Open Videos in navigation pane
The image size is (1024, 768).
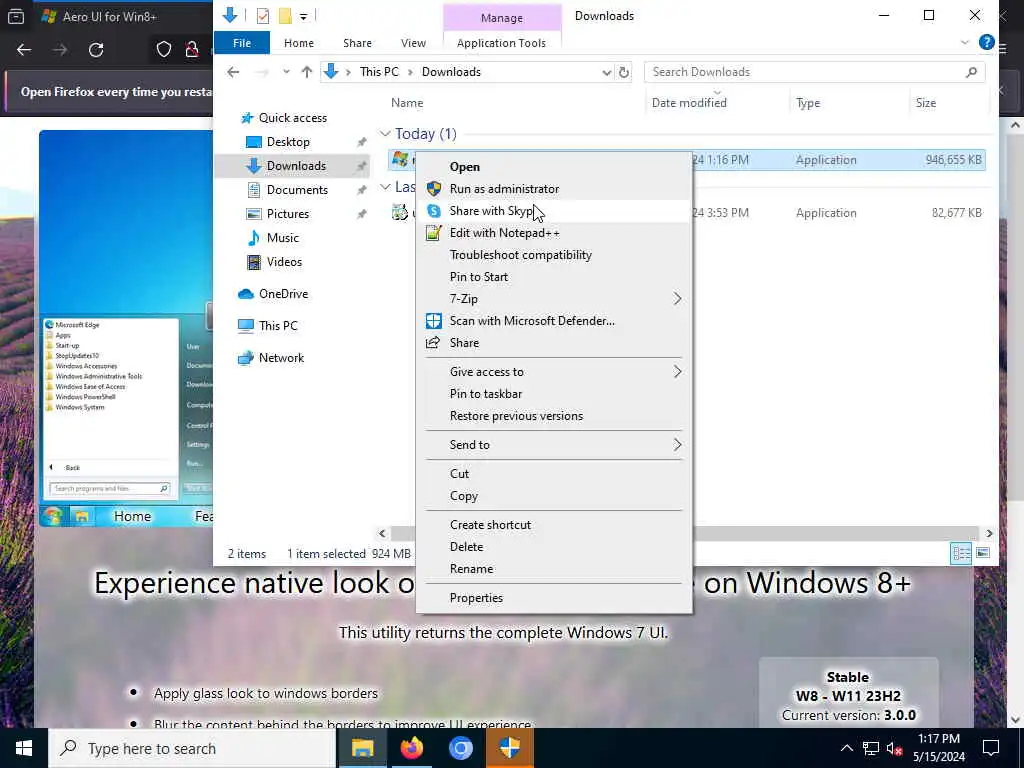[283, 262]
